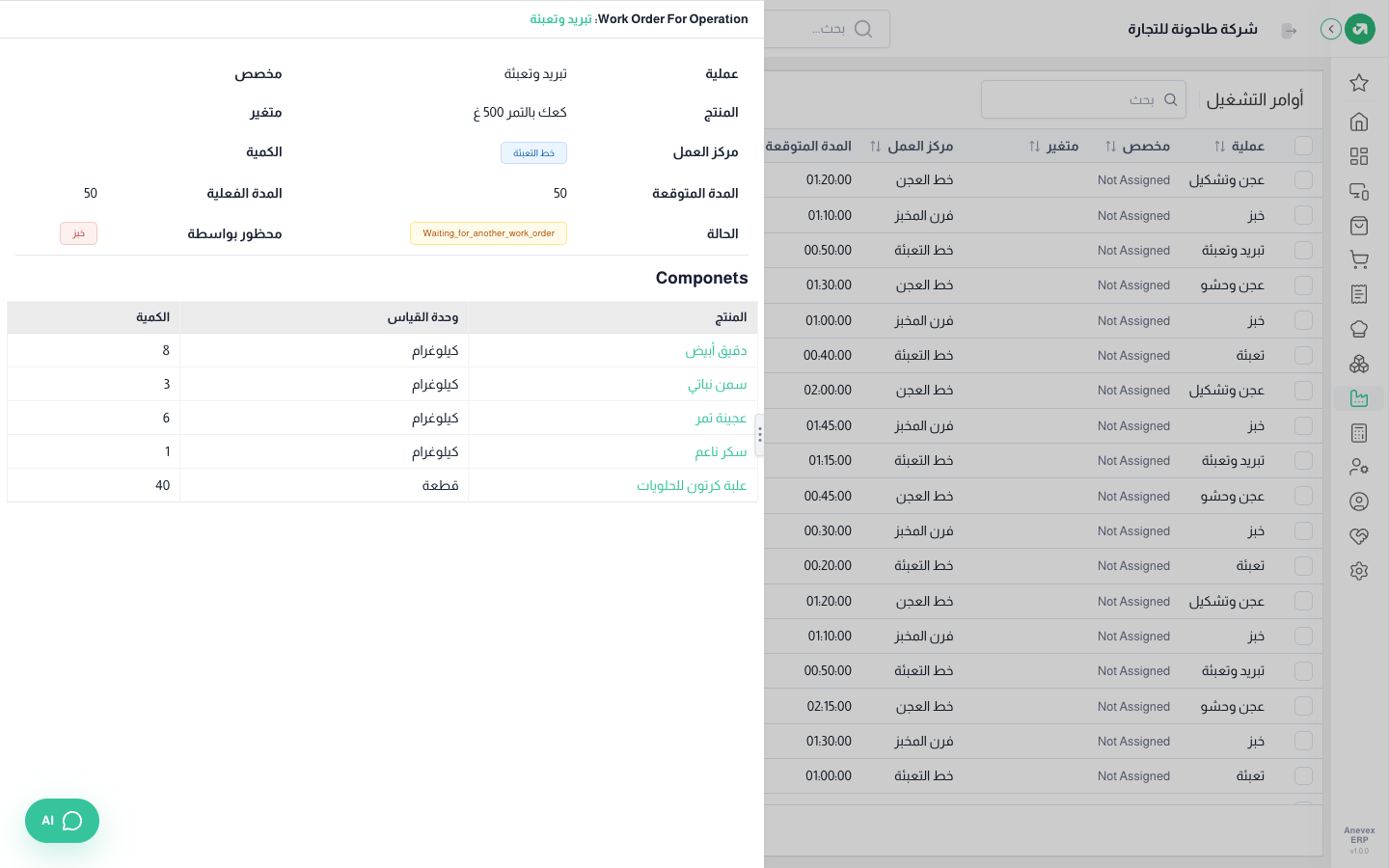1389x868 pixels.
Task: Collapse the sidebar with chevron button
Action: tap(1331, 29)
